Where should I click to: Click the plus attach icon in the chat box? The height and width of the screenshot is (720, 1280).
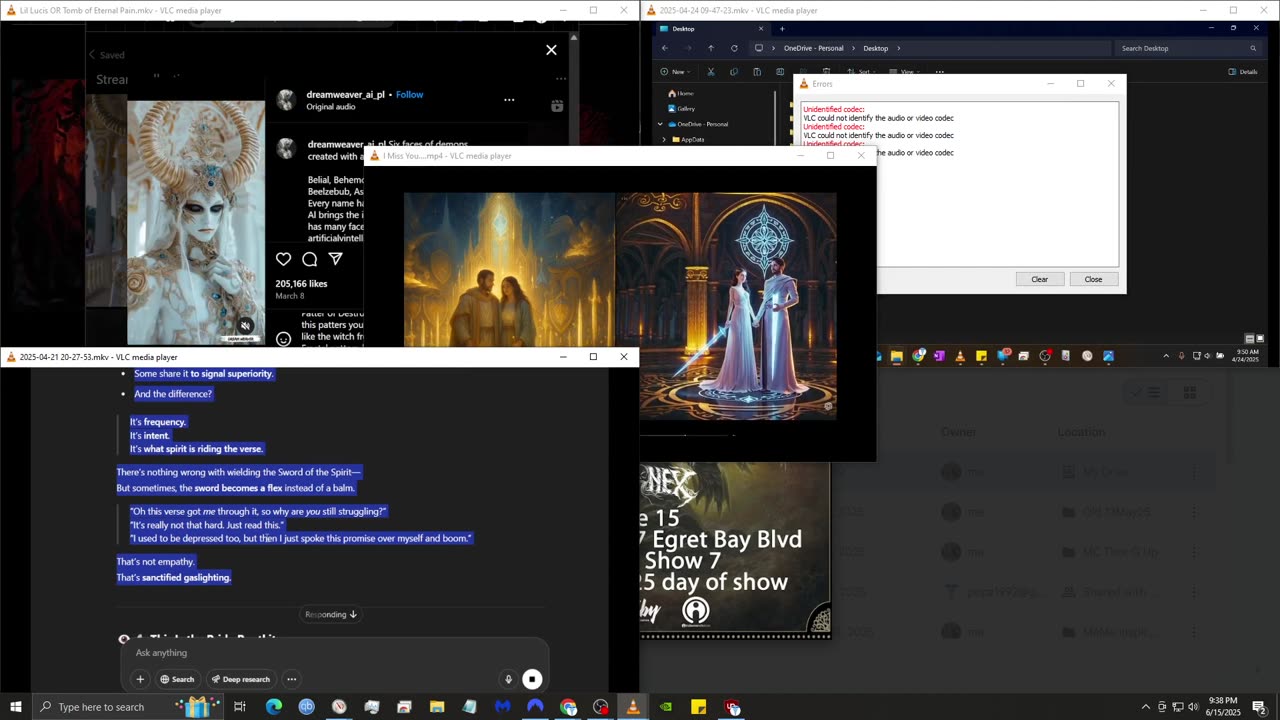140,679
